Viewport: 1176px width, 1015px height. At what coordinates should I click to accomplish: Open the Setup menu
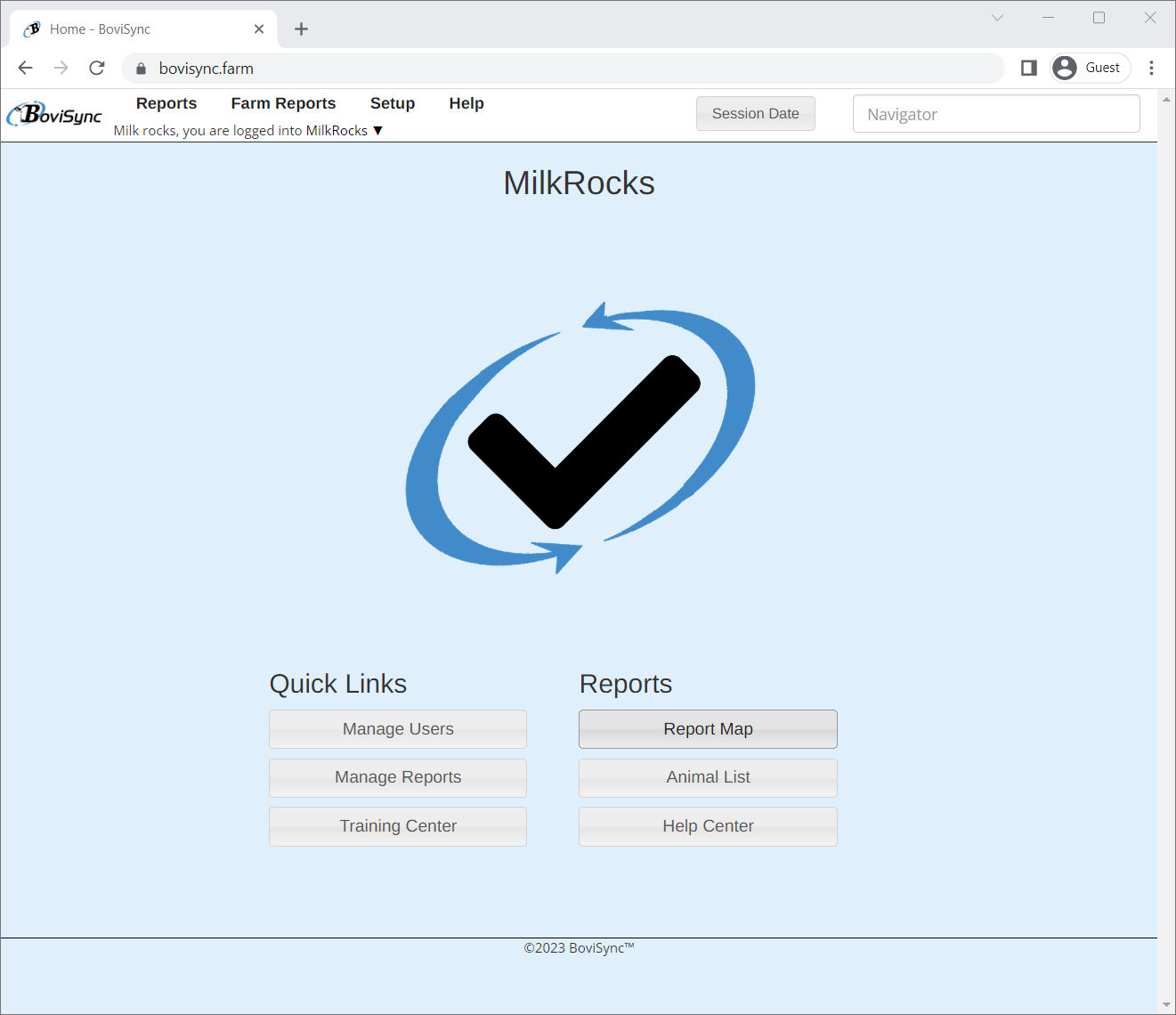click(393, 103)
